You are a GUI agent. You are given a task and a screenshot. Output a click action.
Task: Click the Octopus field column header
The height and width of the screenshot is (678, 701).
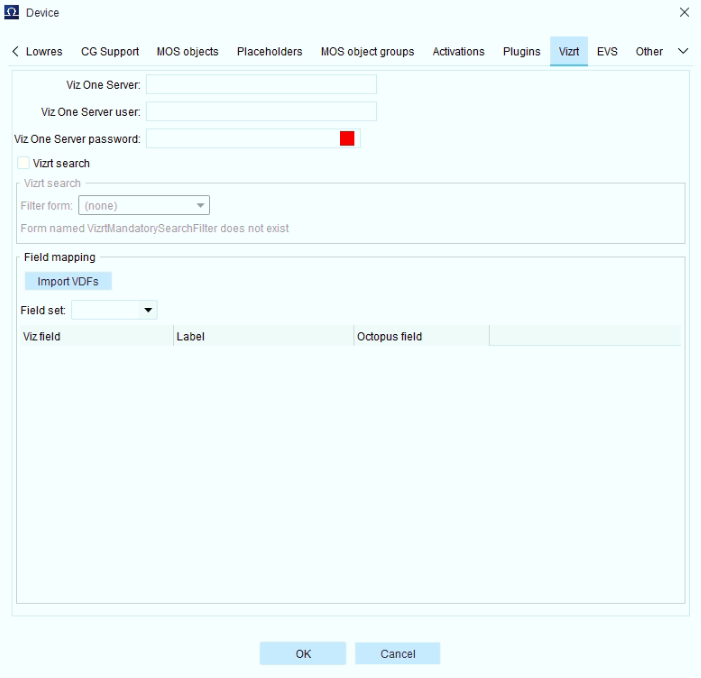tap(422, 336)
